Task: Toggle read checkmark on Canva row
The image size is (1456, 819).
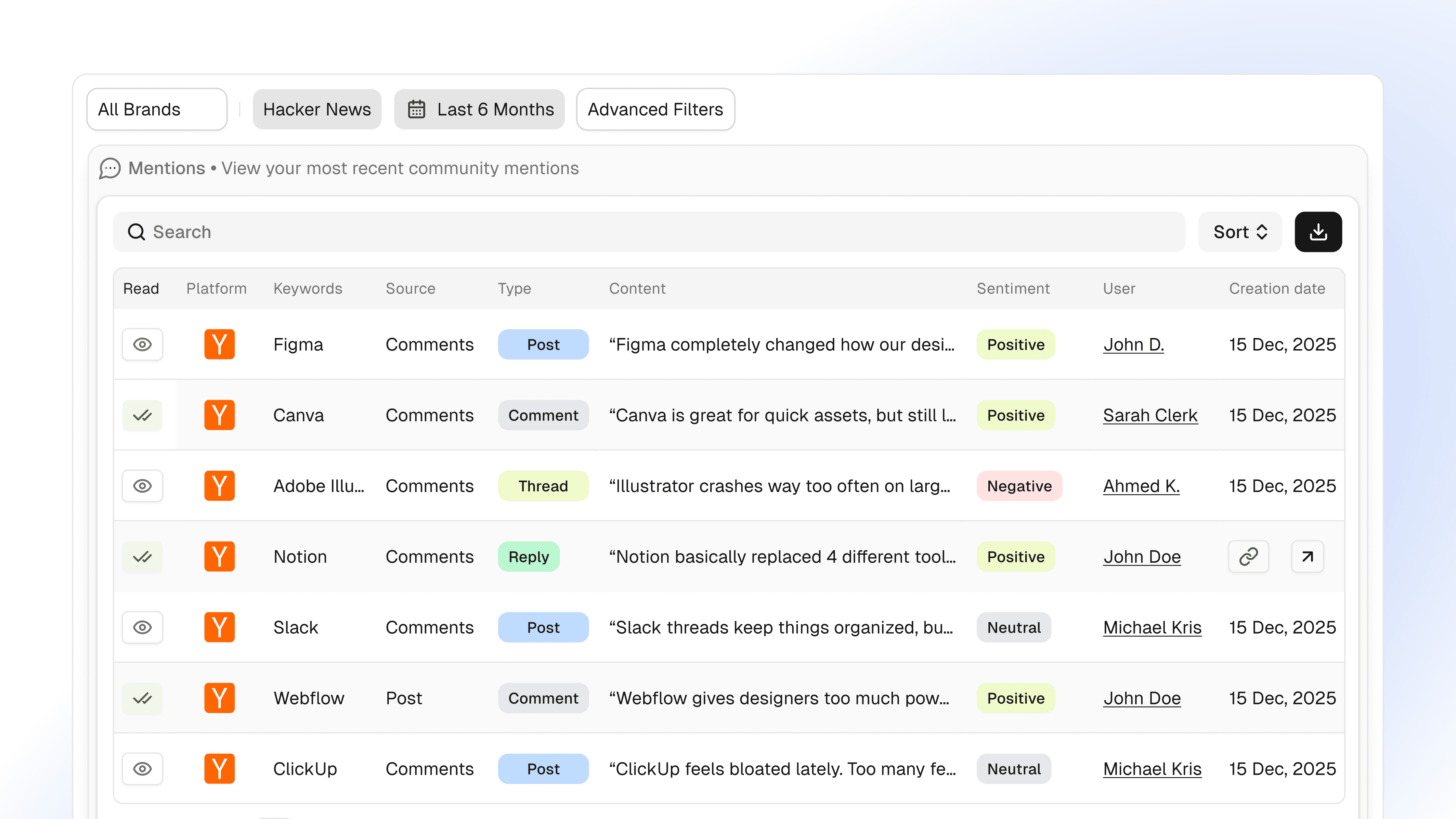Action: (142, 415)
